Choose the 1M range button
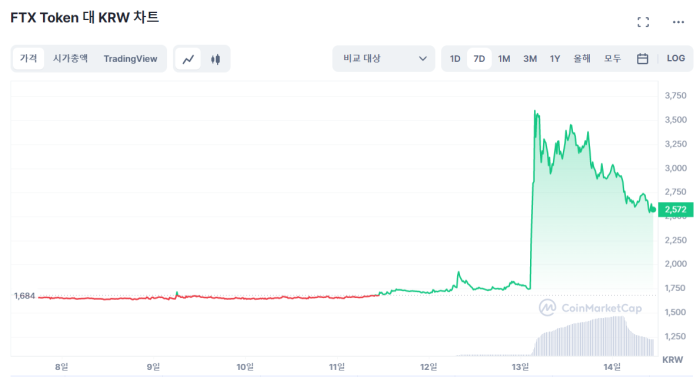The image size is (700, 377). pos(504,59)
